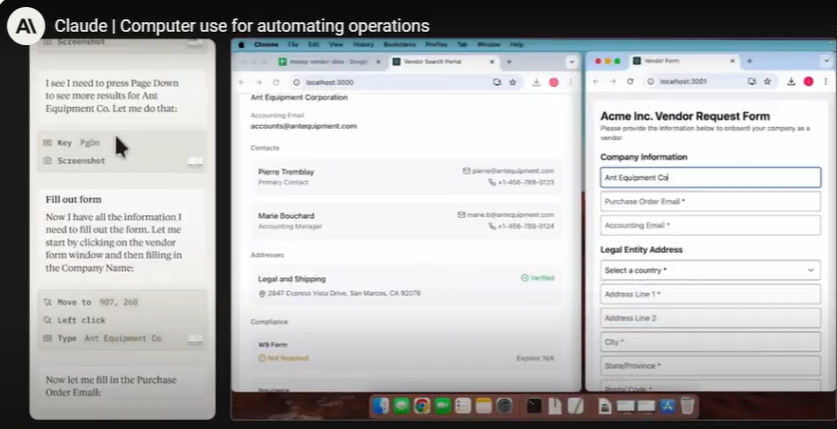This screenshot has width=837, height=429.
Task: Click the Apple menu icon
Action: (x=241, y=45)
